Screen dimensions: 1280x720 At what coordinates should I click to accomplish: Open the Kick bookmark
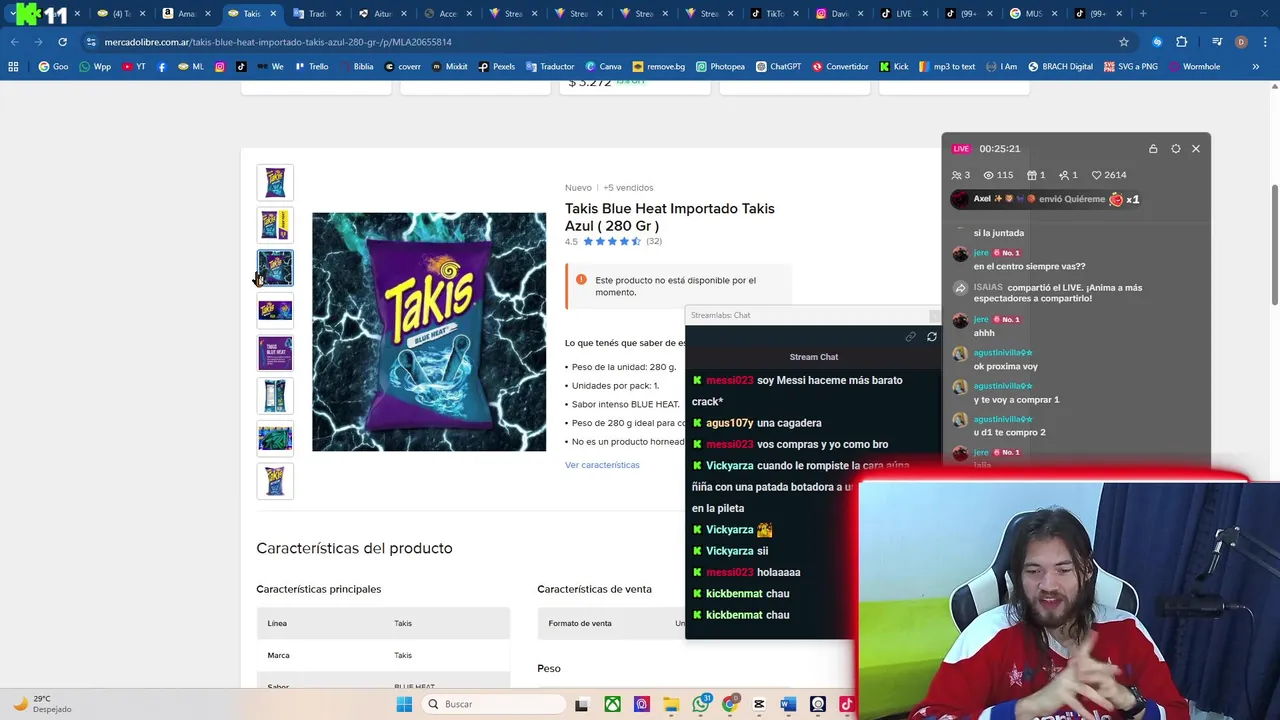point(894,67)
